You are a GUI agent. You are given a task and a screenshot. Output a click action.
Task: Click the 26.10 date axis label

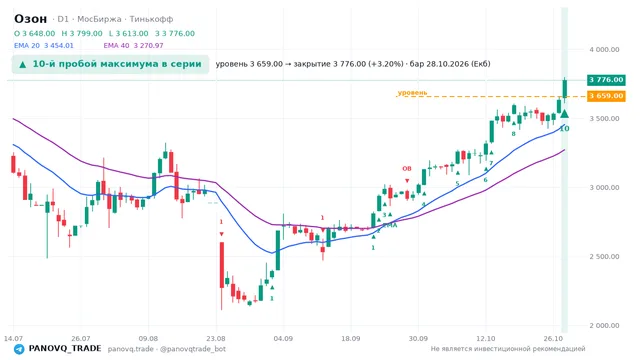553,338
